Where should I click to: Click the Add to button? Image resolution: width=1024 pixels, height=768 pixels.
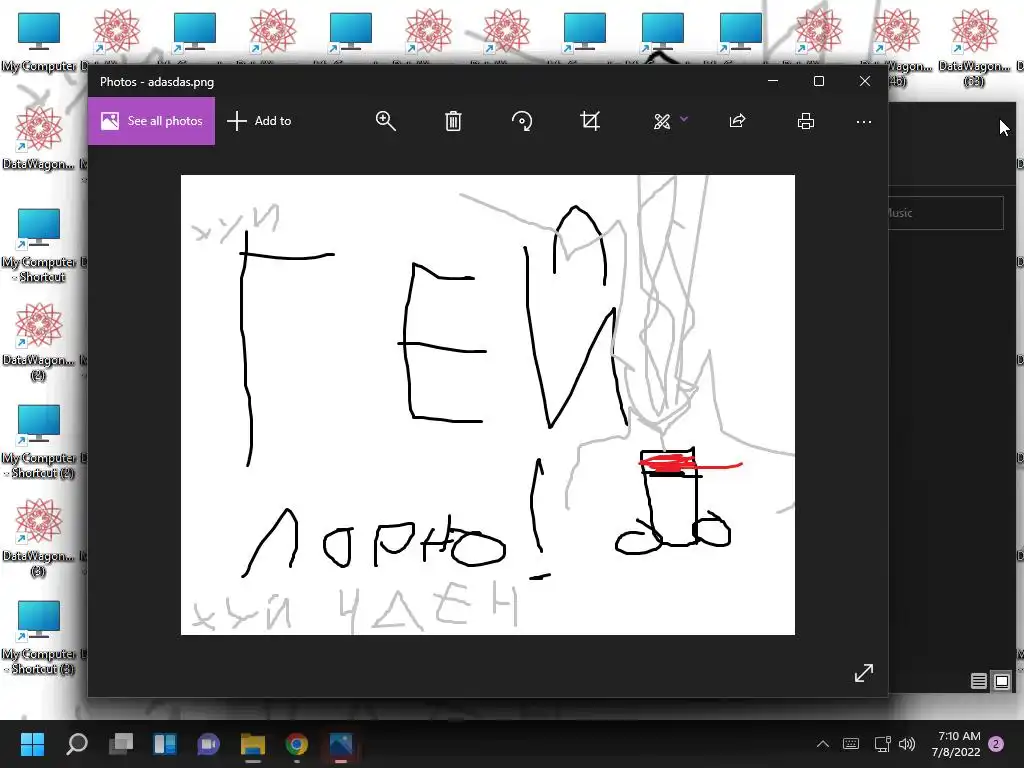(259, 121)
